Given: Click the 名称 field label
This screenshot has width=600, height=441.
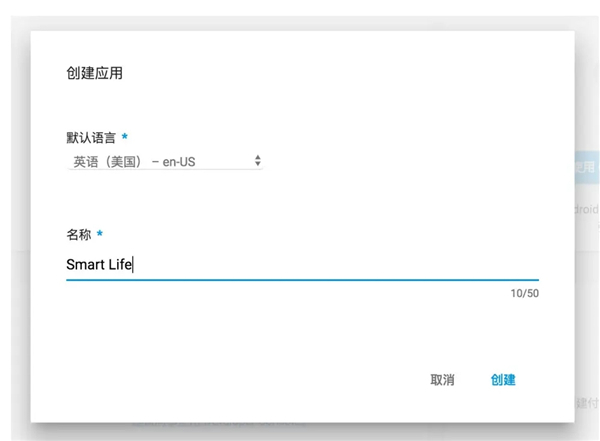Looking at the screenshot, I should tap(78, 235).
